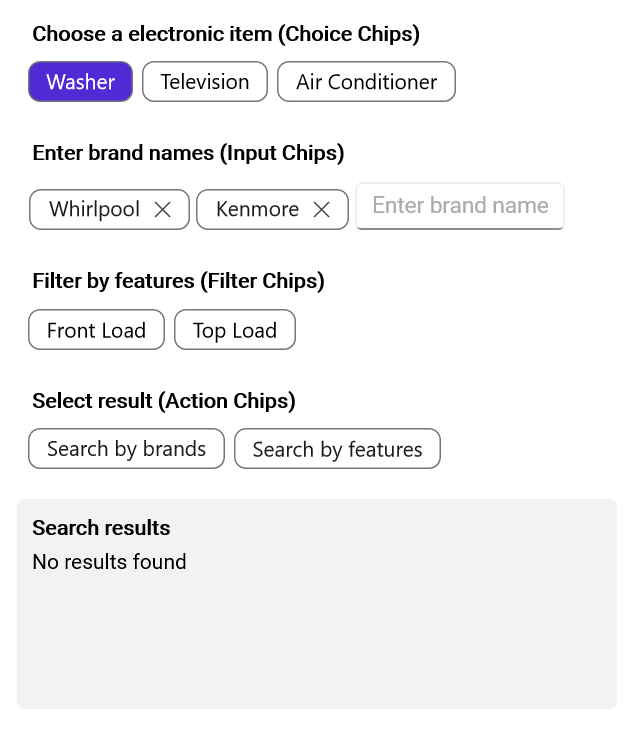Focus the Enter brand name field

tap(460, 206)
